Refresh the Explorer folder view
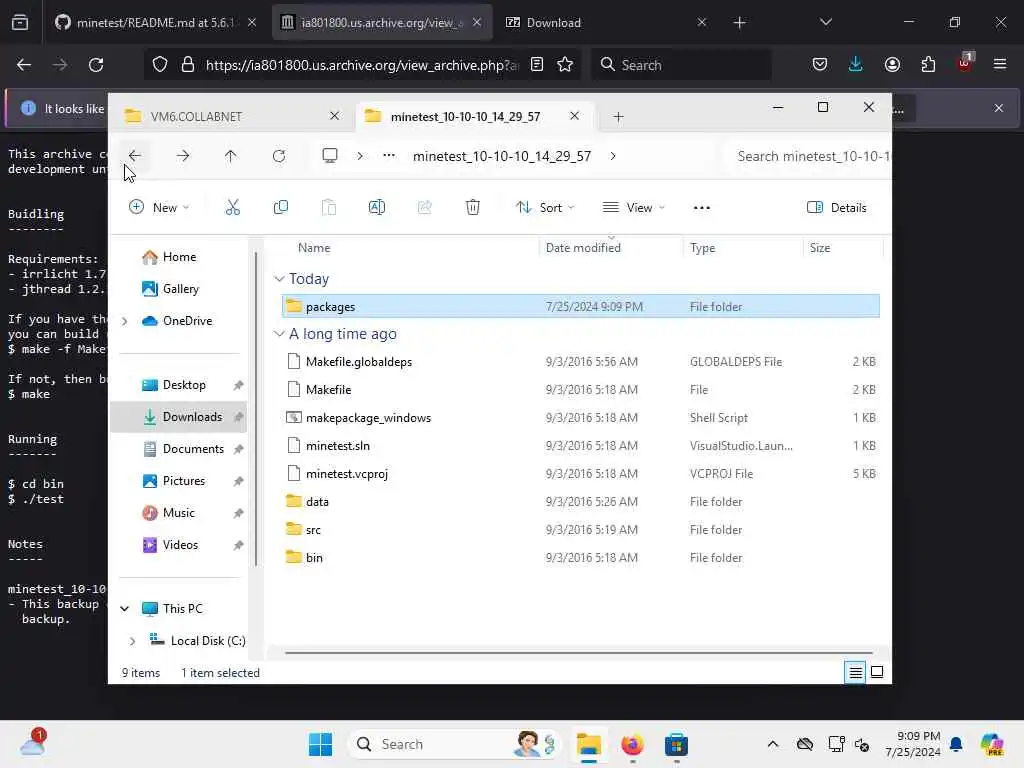Image resolution: width=1024 pixels, height=768 pixels. [279, 156]
